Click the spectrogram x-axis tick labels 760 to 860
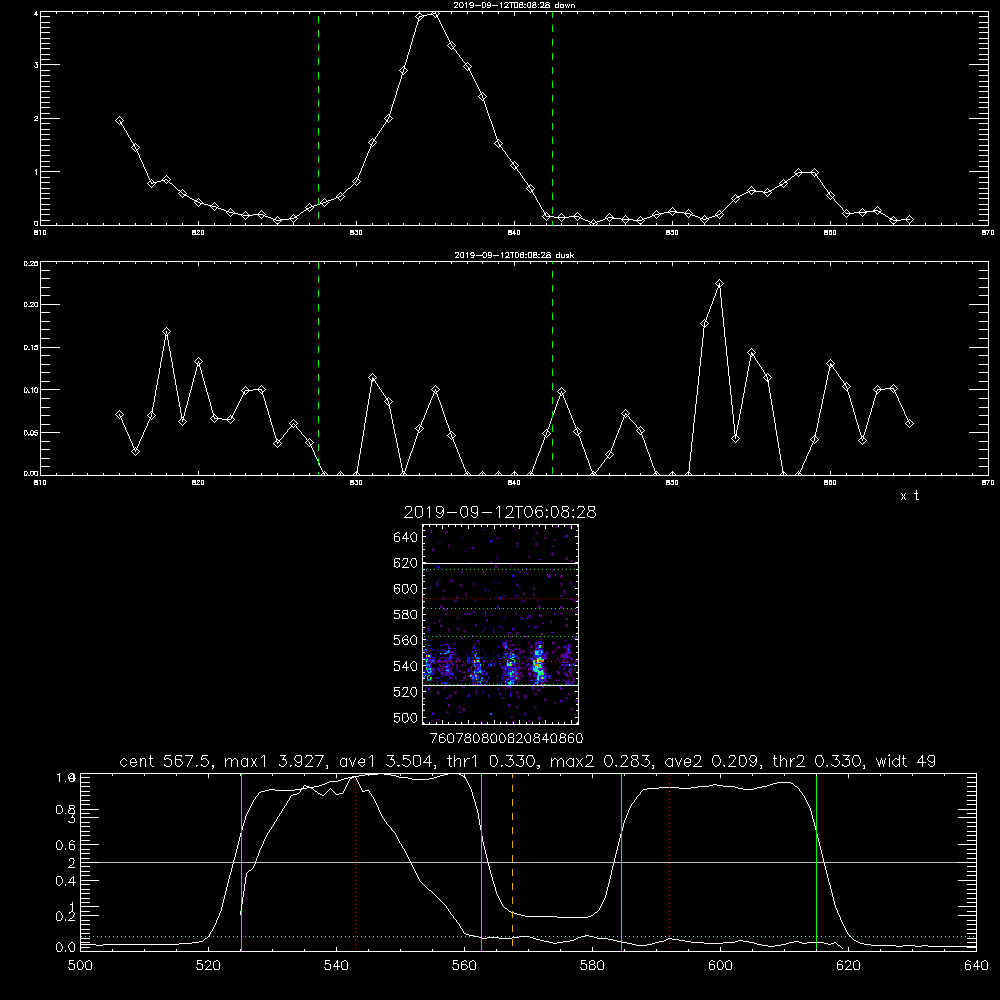Image resolution: width=1000 pixels, height=1000 pixels. tap(506, 739)
